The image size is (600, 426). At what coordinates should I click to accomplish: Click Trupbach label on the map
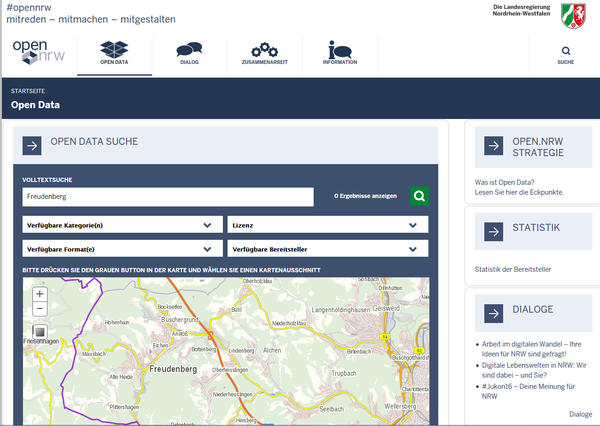[344, 373]
